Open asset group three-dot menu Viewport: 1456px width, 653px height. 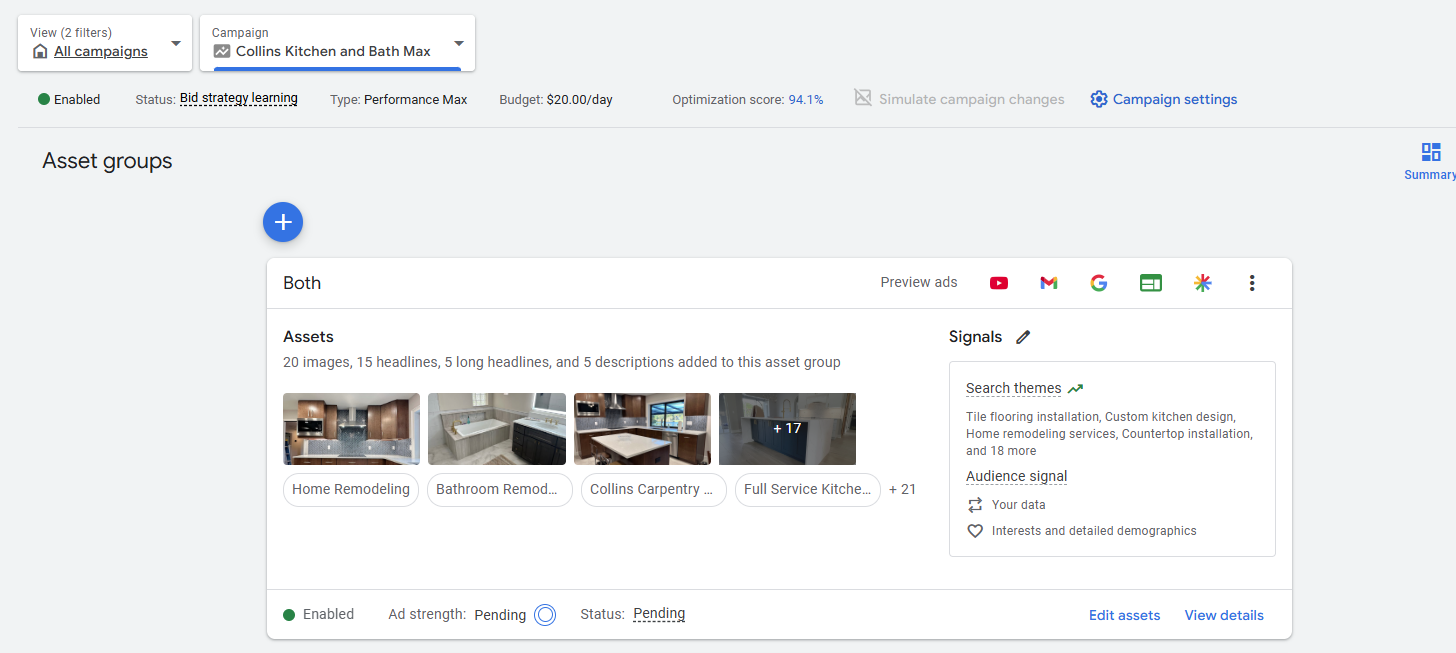(1252, 283)
